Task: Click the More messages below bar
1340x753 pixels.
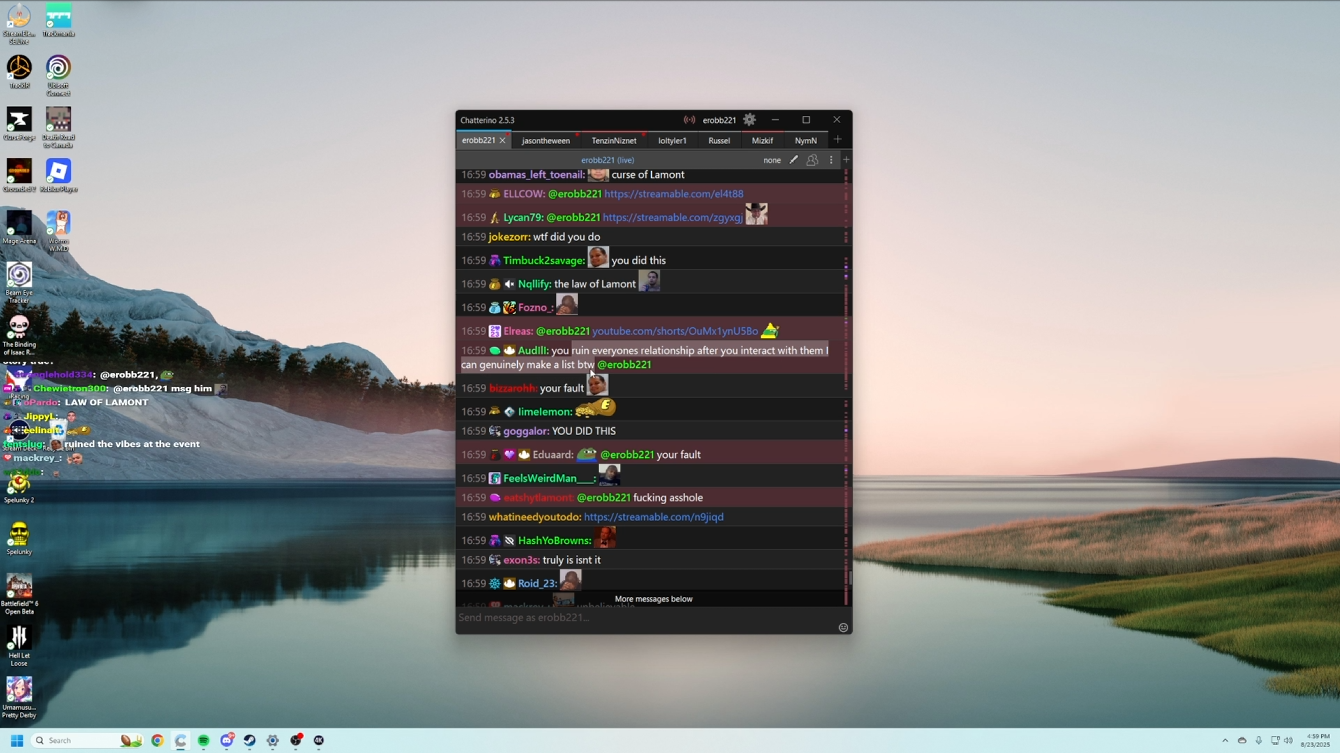Action: point(654,599)
